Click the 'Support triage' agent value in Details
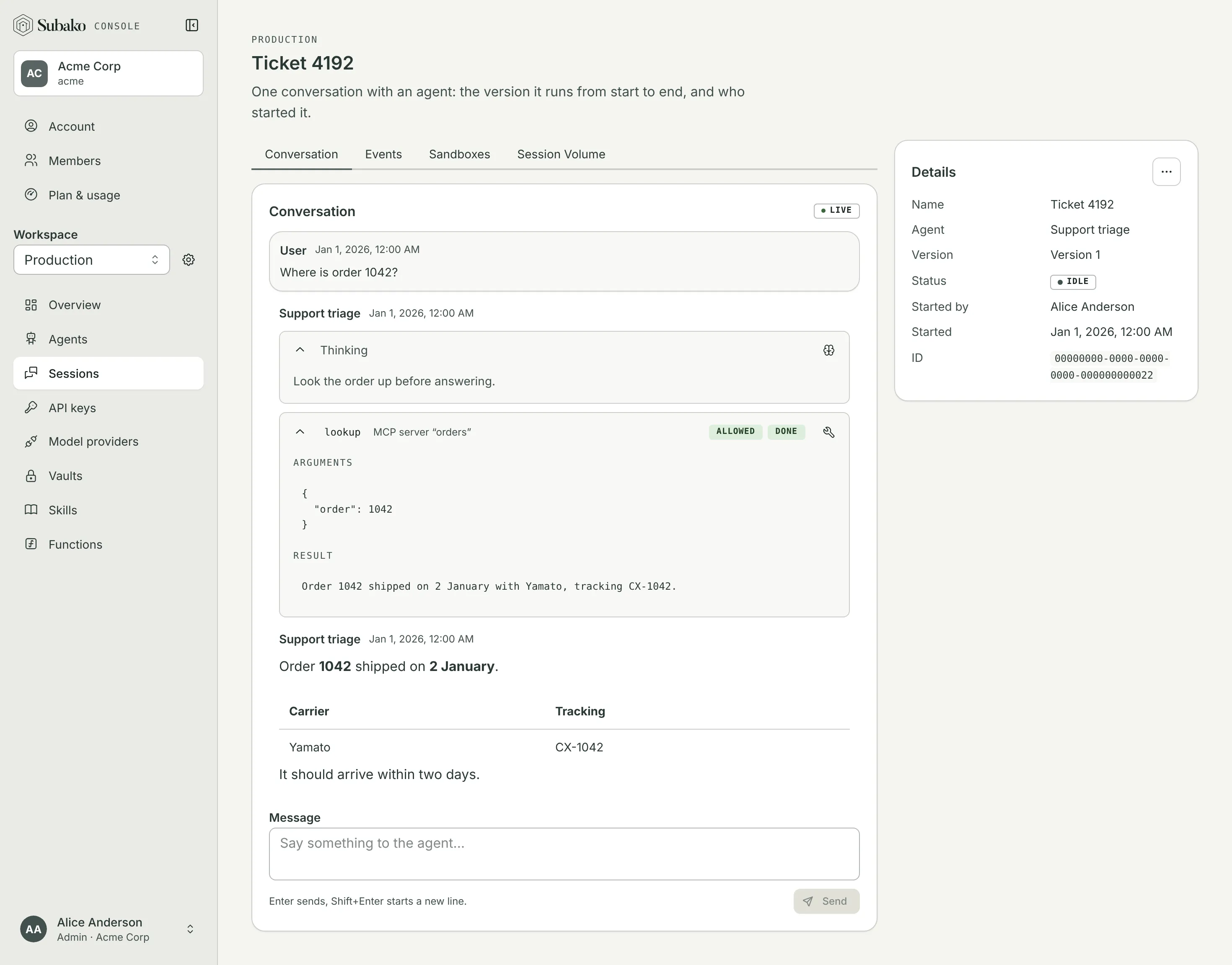1232x965 pixels. pyautogui.click(x=1090, y=230)
